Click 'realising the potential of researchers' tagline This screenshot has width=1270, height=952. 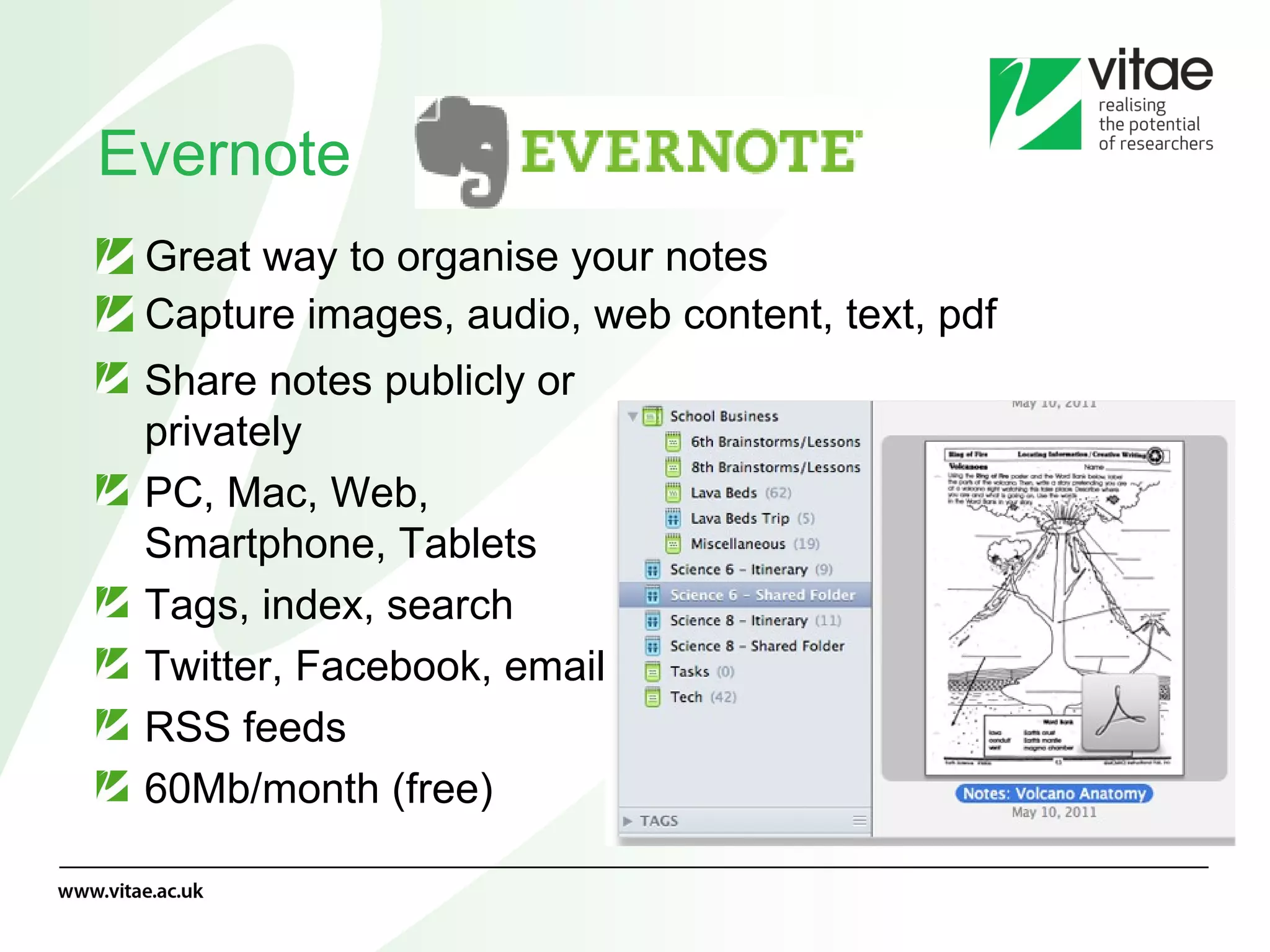(x=1156, y=125)
